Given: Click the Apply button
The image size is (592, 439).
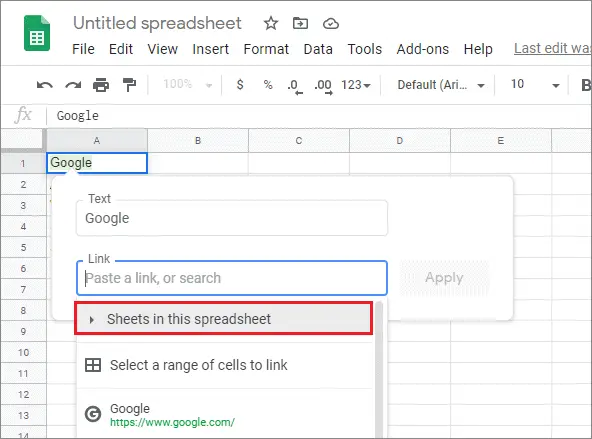Looking at the screenshot, I should point(444,278).
